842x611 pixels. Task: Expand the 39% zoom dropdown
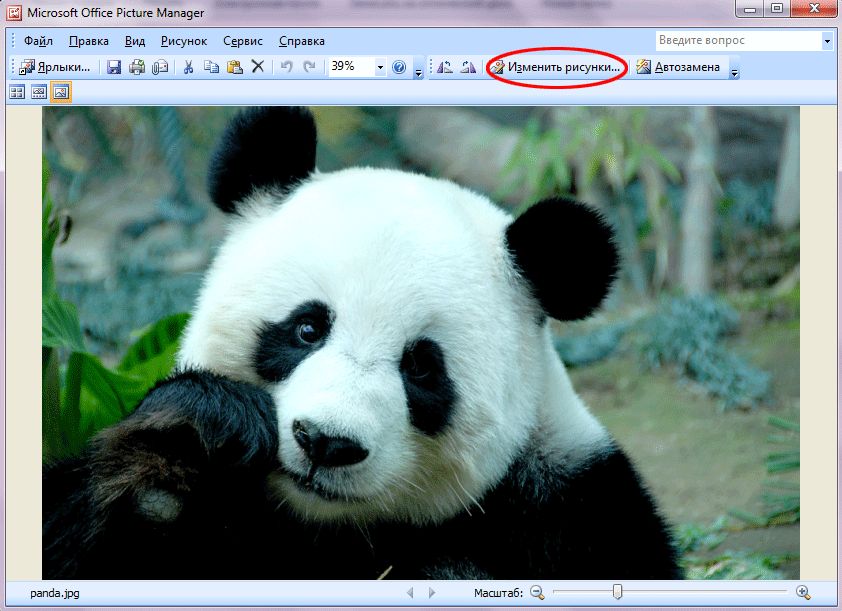380,67
